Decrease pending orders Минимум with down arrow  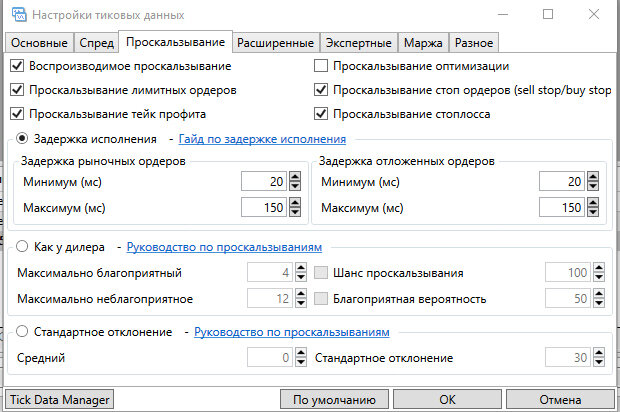(x=593, y=186)
